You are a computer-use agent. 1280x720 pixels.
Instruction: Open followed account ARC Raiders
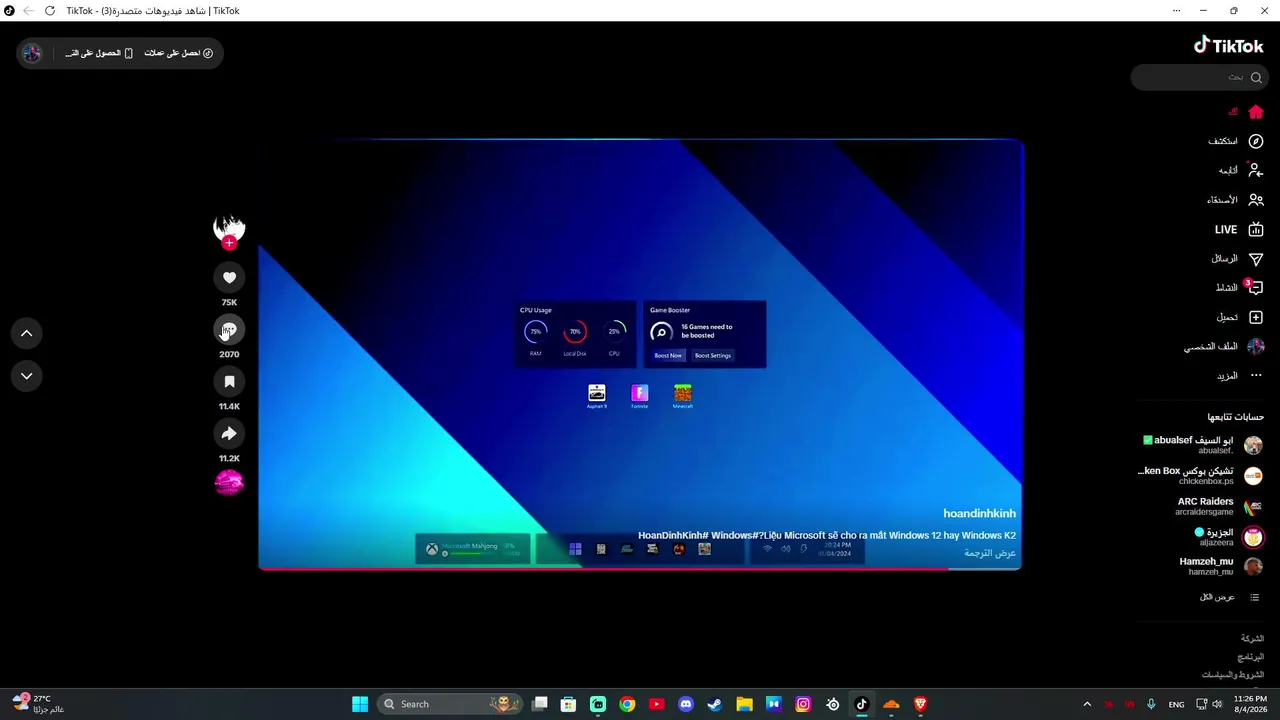1220,507
